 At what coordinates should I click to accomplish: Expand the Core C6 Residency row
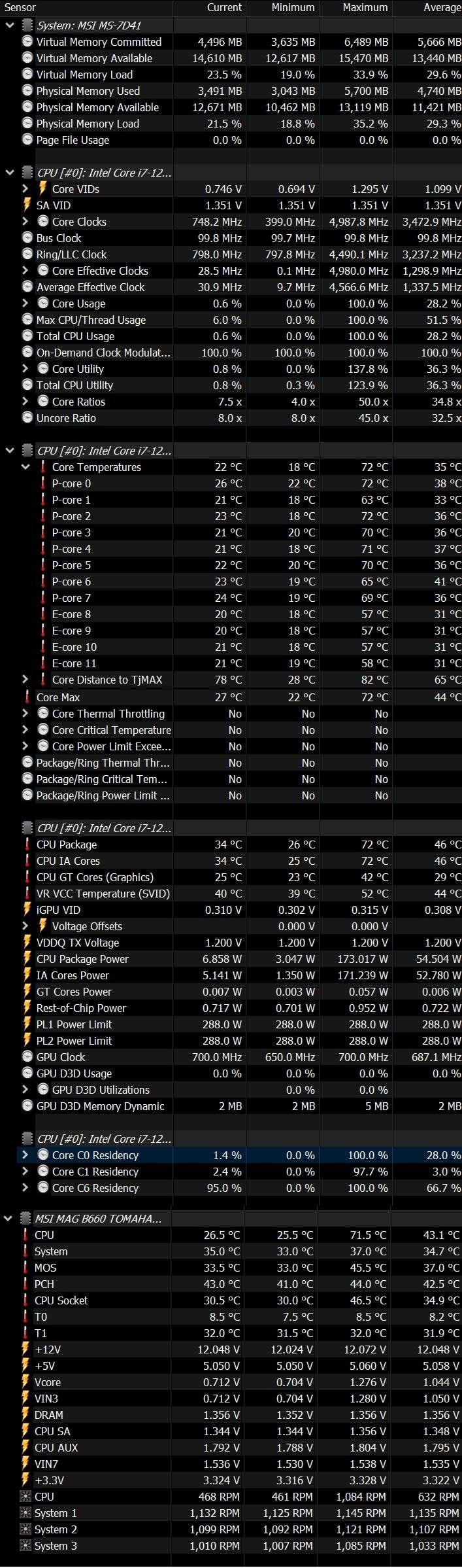(x=25, y=1188)
